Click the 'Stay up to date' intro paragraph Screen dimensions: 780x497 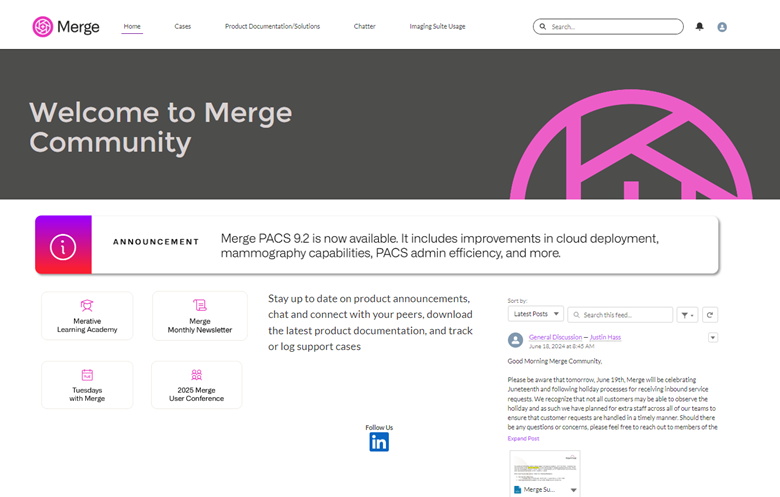(x=370, y=322)
